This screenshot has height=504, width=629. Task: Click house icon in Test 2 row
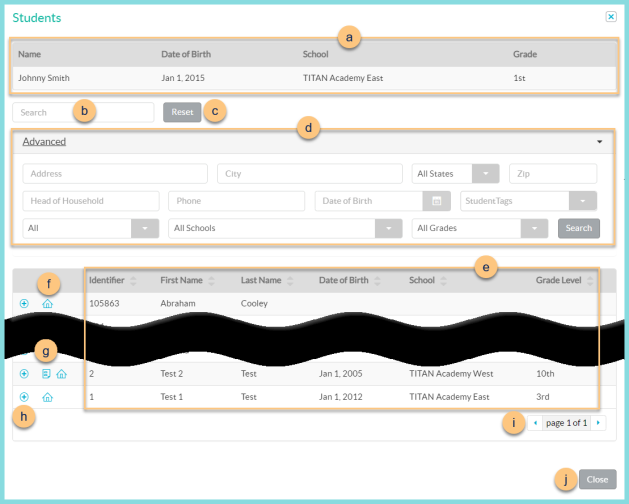pyautogui.click(x=61, y=374)
